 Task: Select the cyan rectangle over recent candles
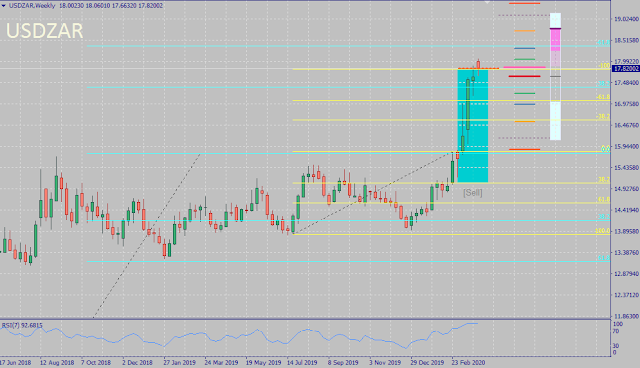(x=473, y=126)
